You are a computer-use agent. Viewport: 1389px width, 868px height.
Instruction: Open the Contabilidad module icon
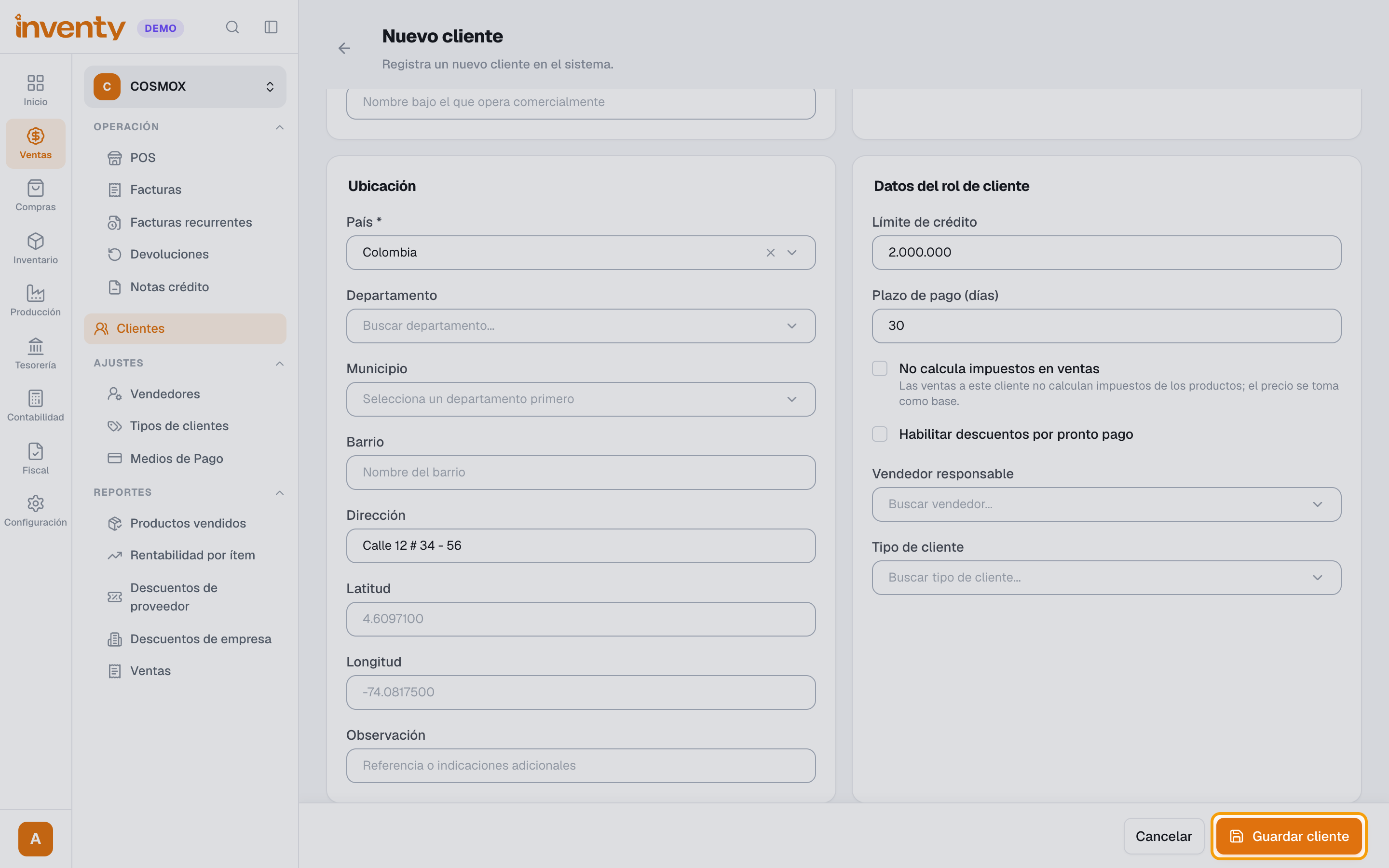pyautogui.click(x=36, y=405)
